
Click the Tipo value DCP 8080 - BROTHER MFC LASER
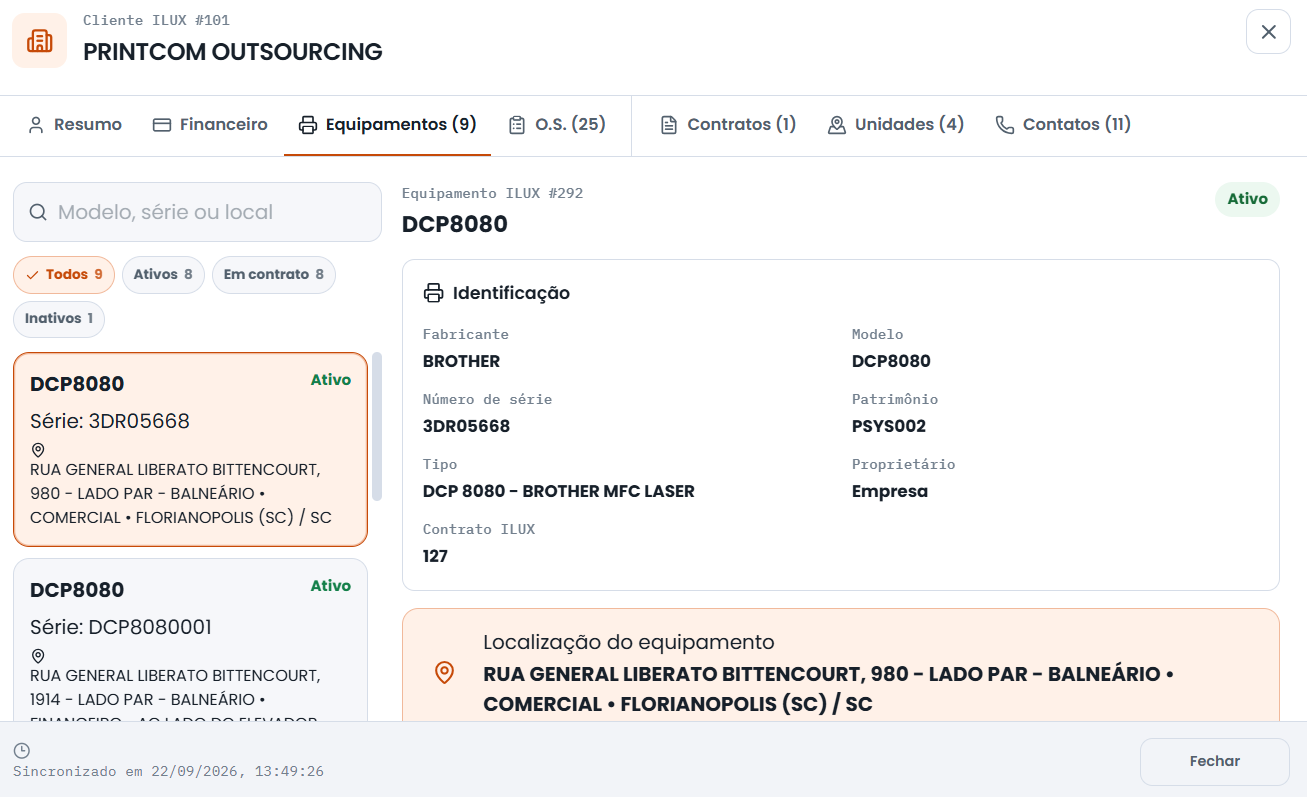point(558,491)
